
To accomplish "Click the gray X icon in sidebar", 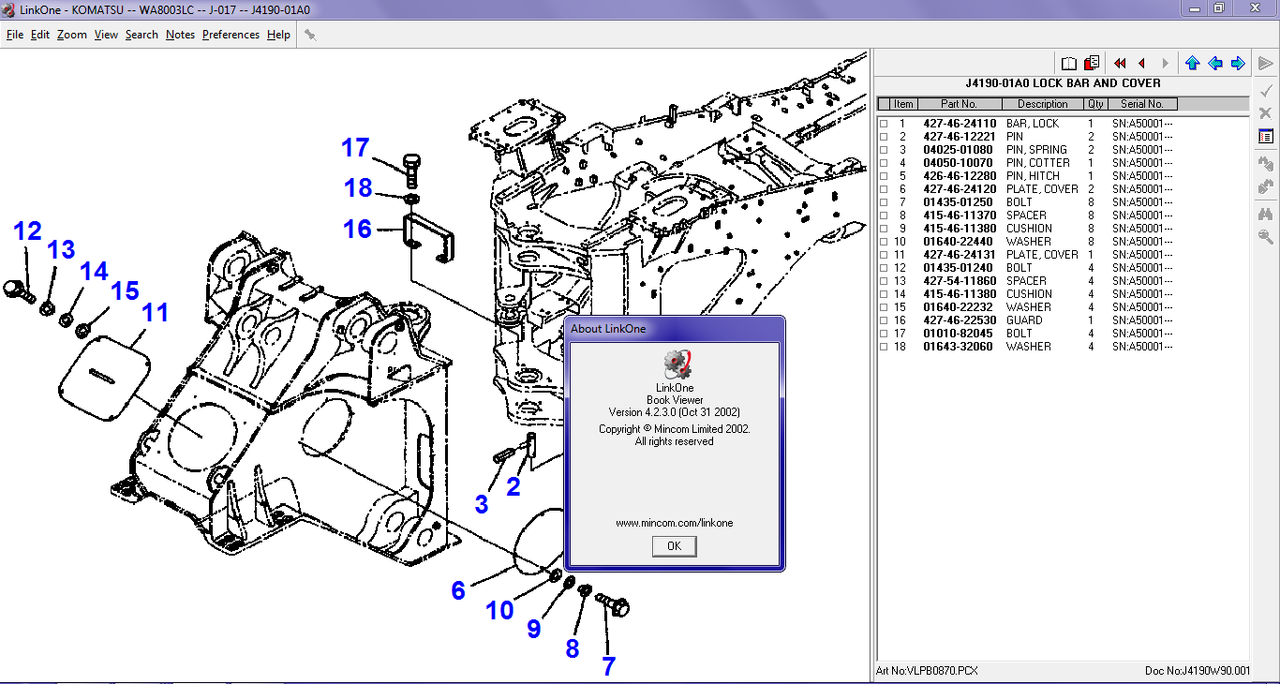I will tap(1266, 113).
